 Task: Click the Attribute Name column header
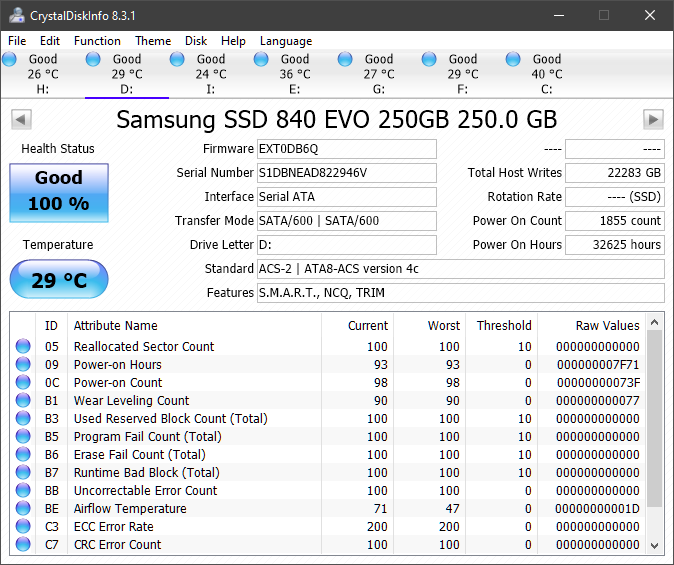point(194,325)
